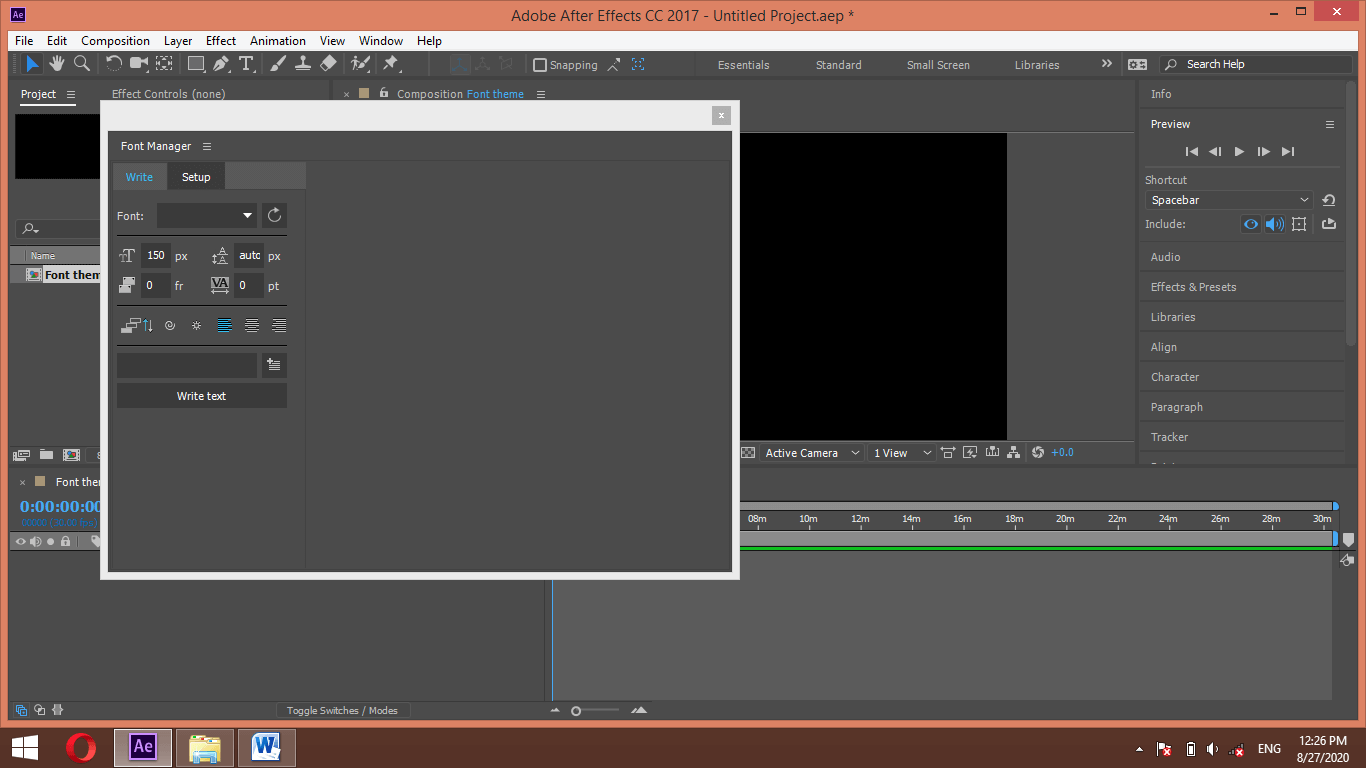Open the Spacebar shortcut dropdown

(1227, 199)
